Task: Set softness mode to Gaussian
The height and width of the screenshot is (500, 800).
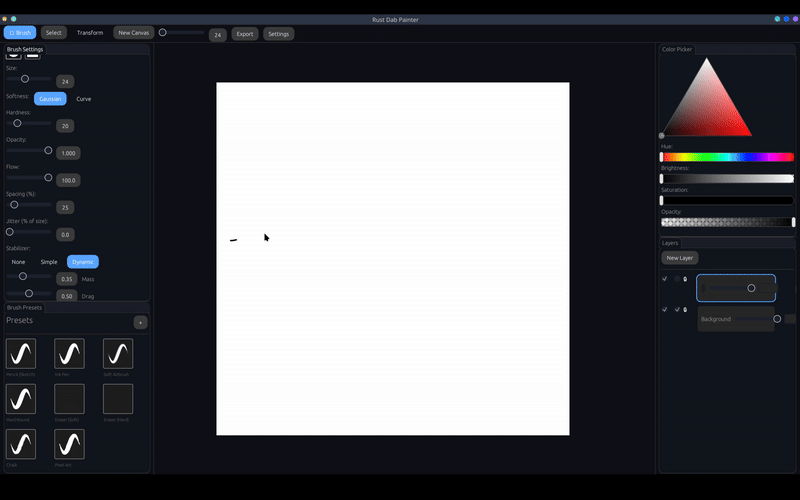Action: [50, 99]
